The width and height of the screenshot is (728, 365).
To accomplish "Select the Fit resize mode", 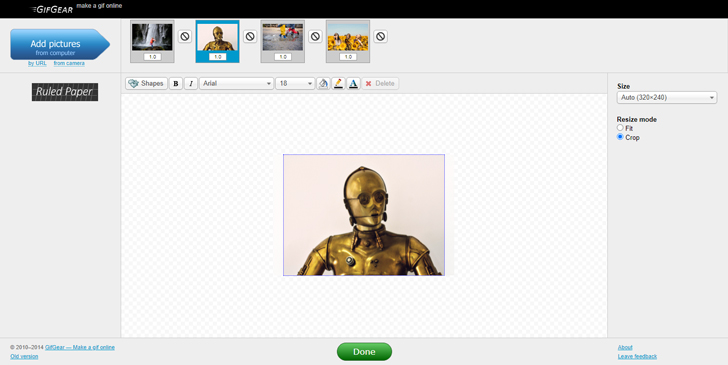I will click(620, 128).
